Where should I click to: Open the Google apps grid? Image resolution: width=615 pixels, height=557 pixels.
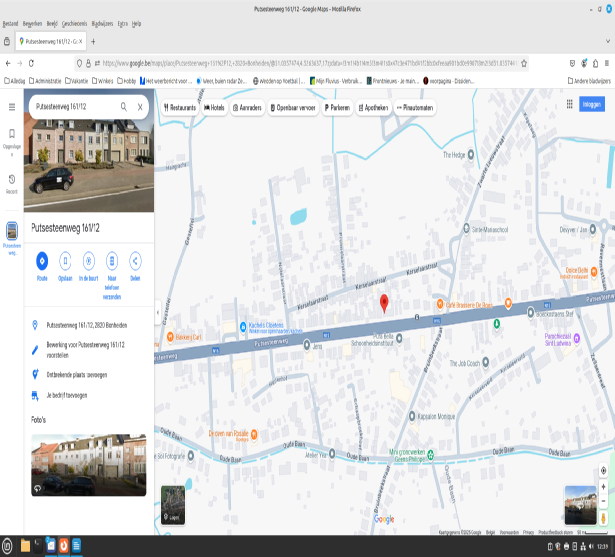pos(570,104)
